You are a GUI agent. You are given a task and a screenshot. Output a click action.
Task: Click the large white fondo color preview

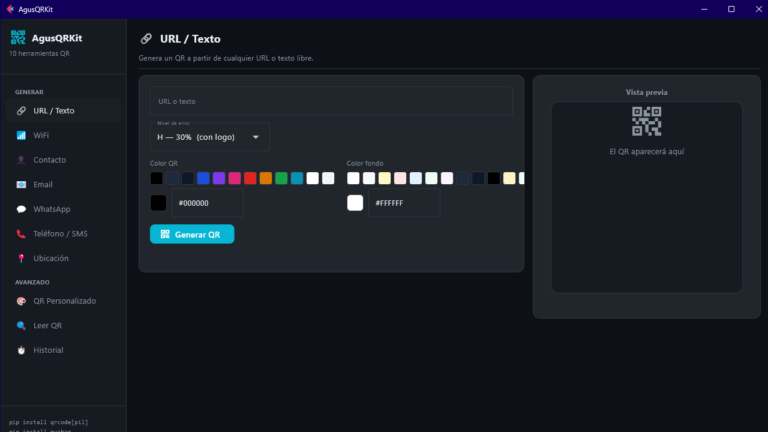355,203
